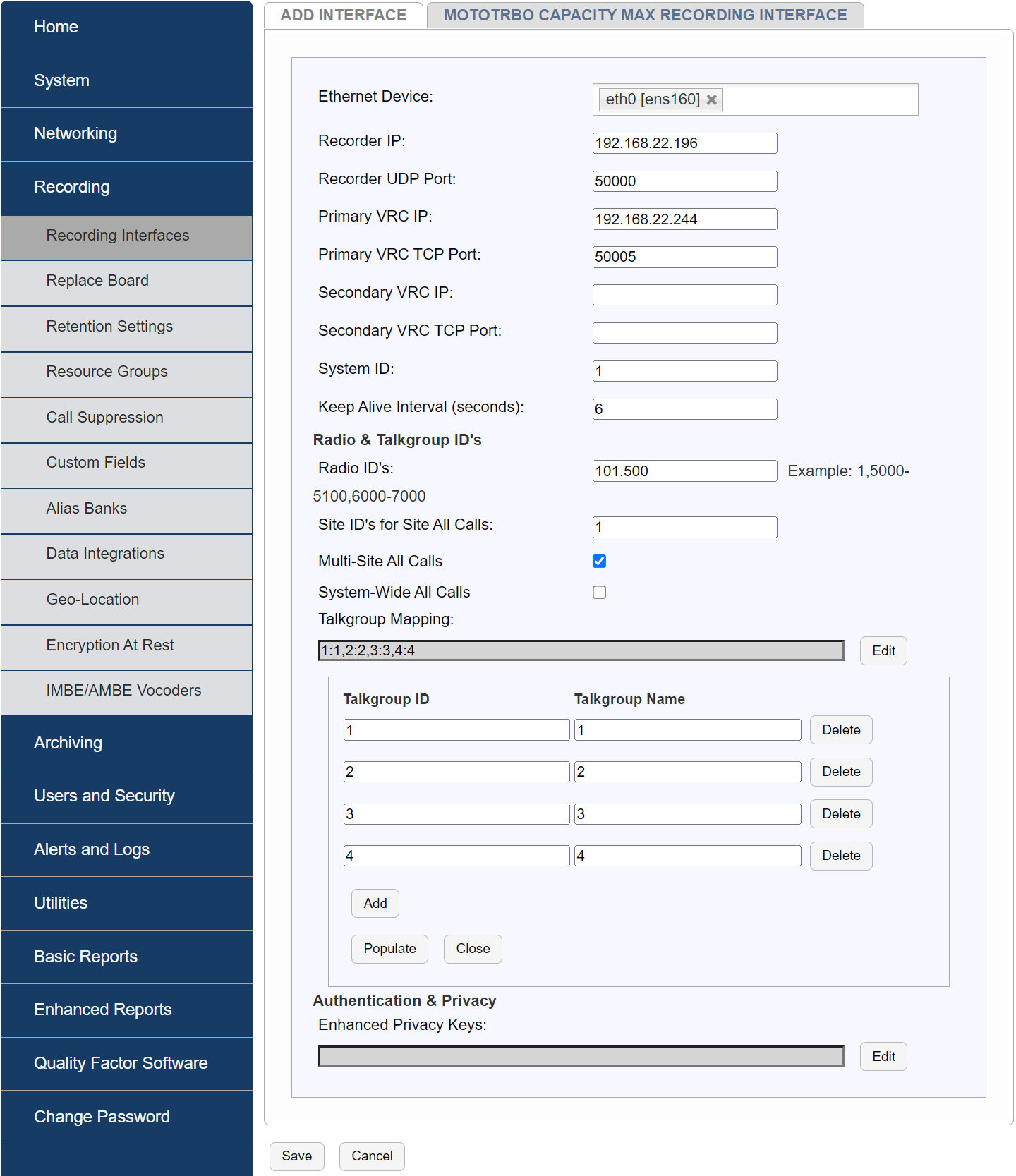Click the Talkgroup Mapping read-only field

(581, 650)
